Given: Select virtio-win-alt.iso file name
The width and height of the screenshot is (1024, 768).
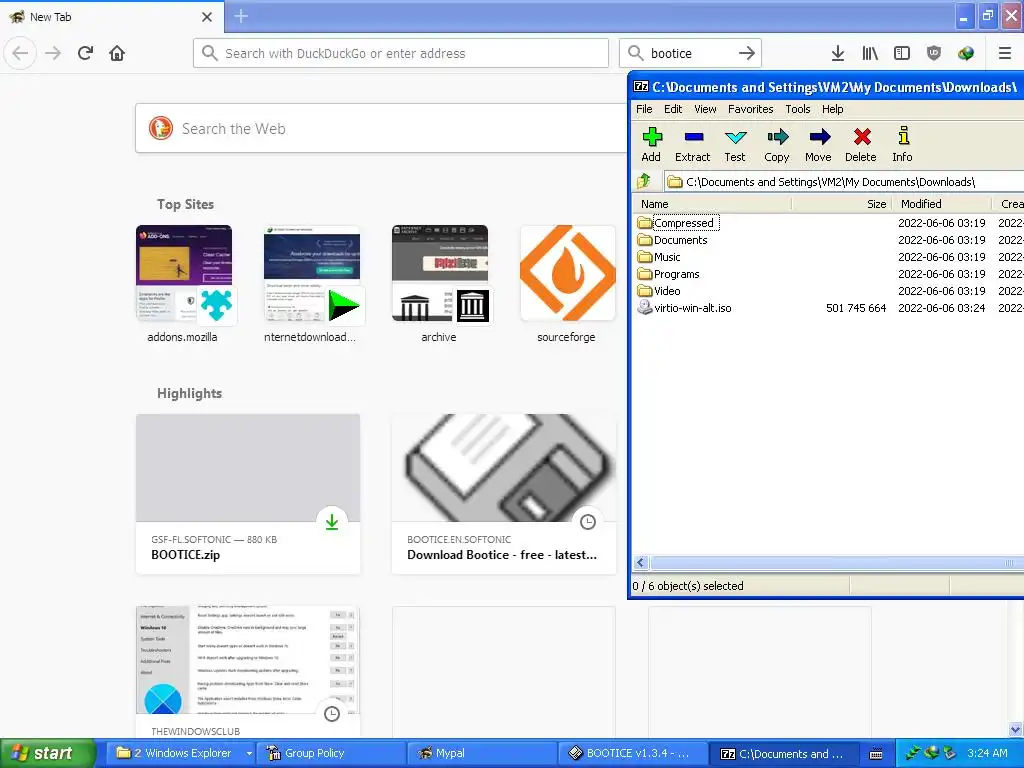Looking at the screenshot, I should pyautogui.click(x=693, y=308).
